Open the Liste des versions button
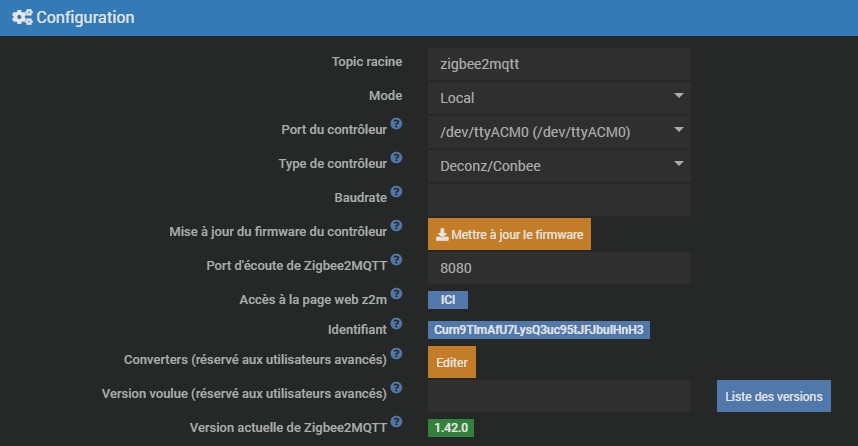 pyautogui.click(x=773, y=396)
